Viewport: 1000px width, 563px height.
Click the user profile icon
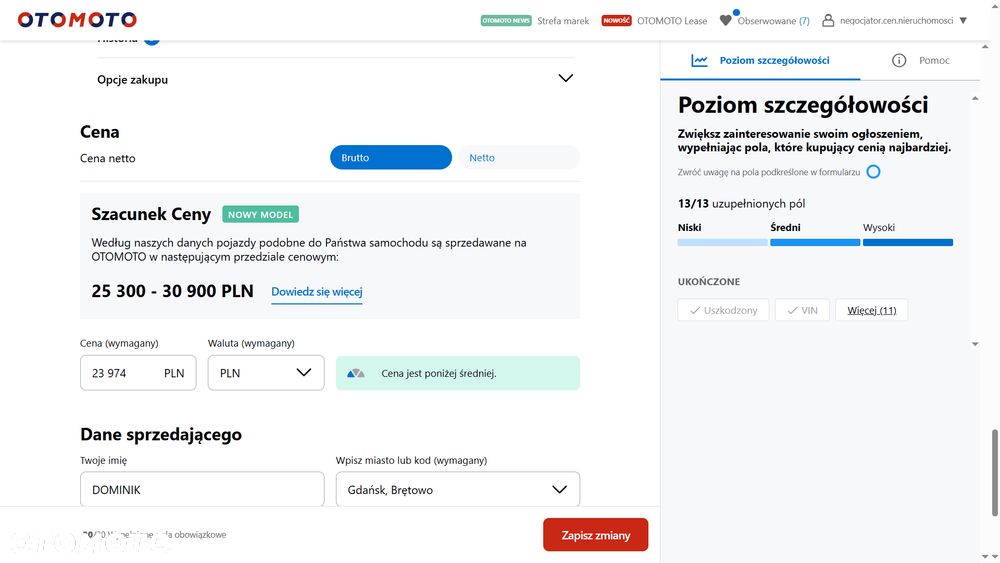[x=828, y=20]
